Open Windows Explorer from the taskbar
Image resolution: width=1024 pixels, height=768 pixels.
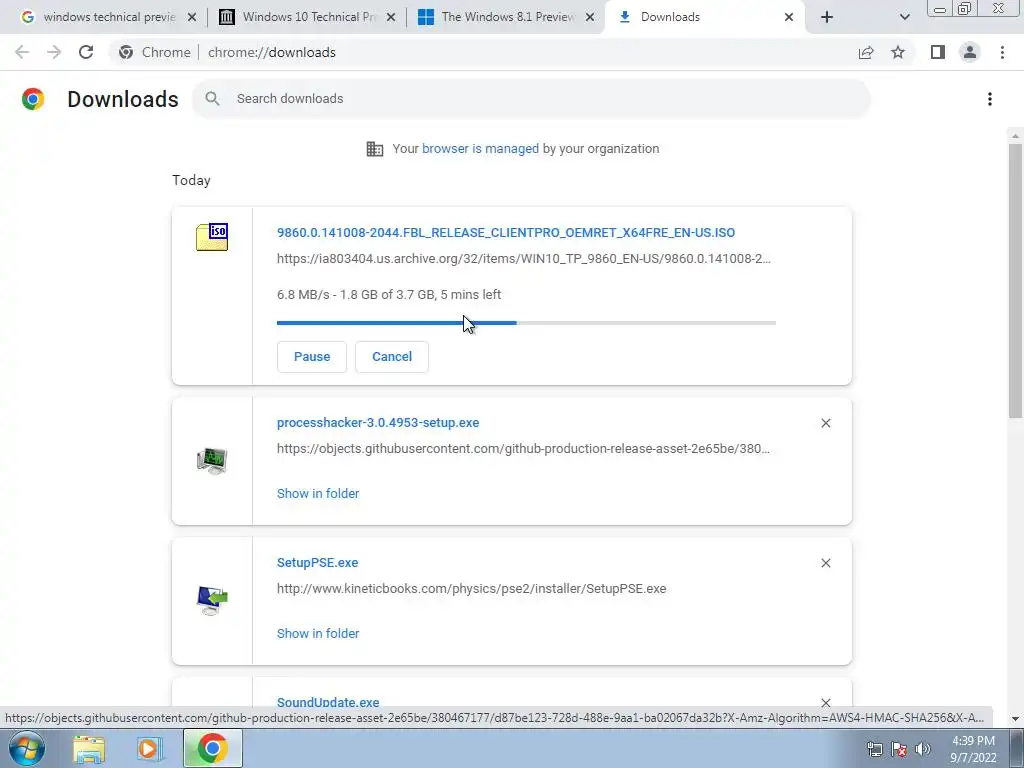[89, 750]
